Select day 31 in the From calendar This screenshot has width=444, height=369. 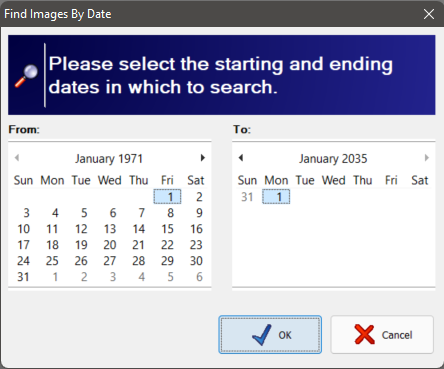23,277
